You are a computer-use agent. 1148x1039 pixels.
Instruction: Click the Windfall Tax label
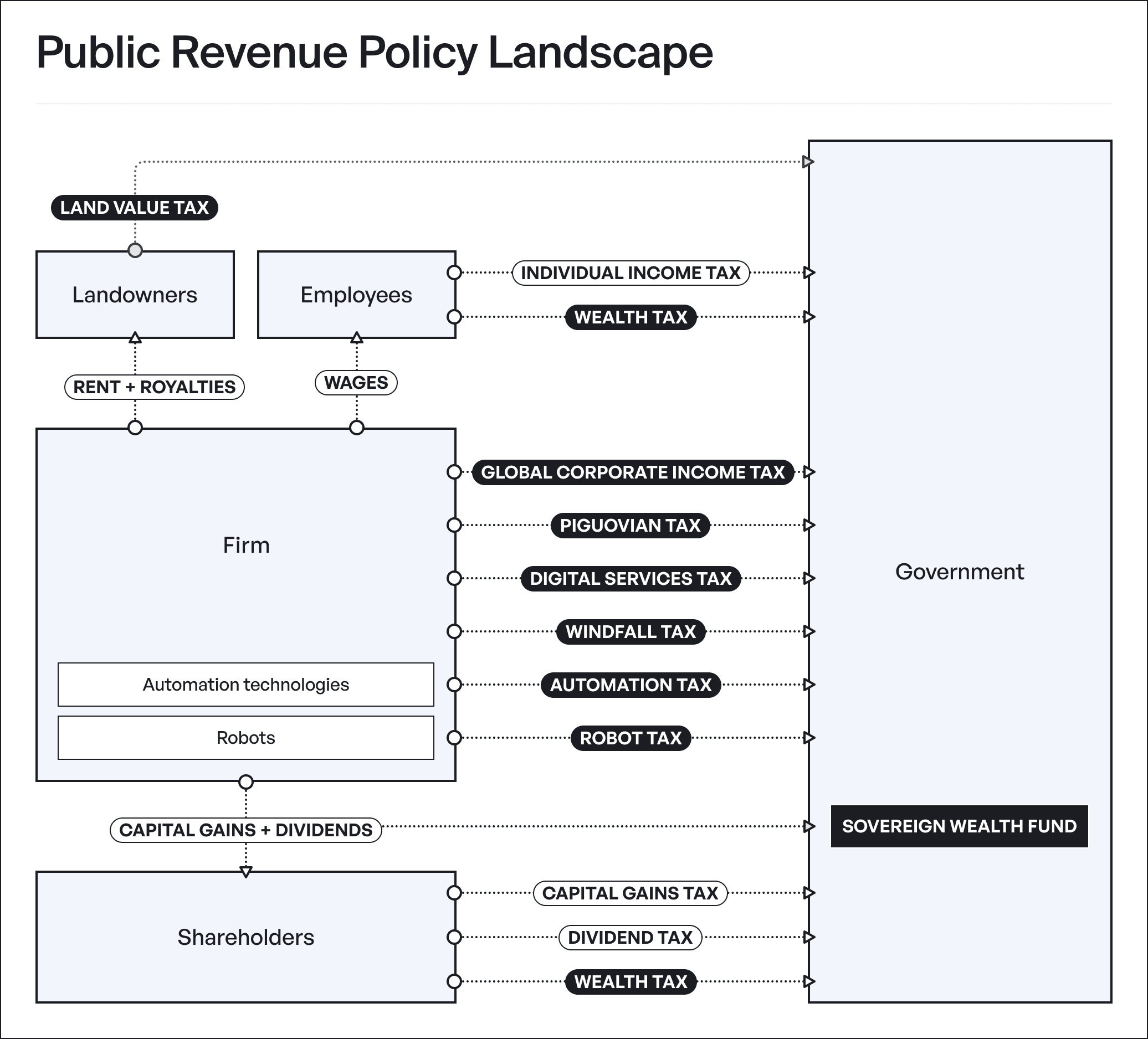coord(631,632)
